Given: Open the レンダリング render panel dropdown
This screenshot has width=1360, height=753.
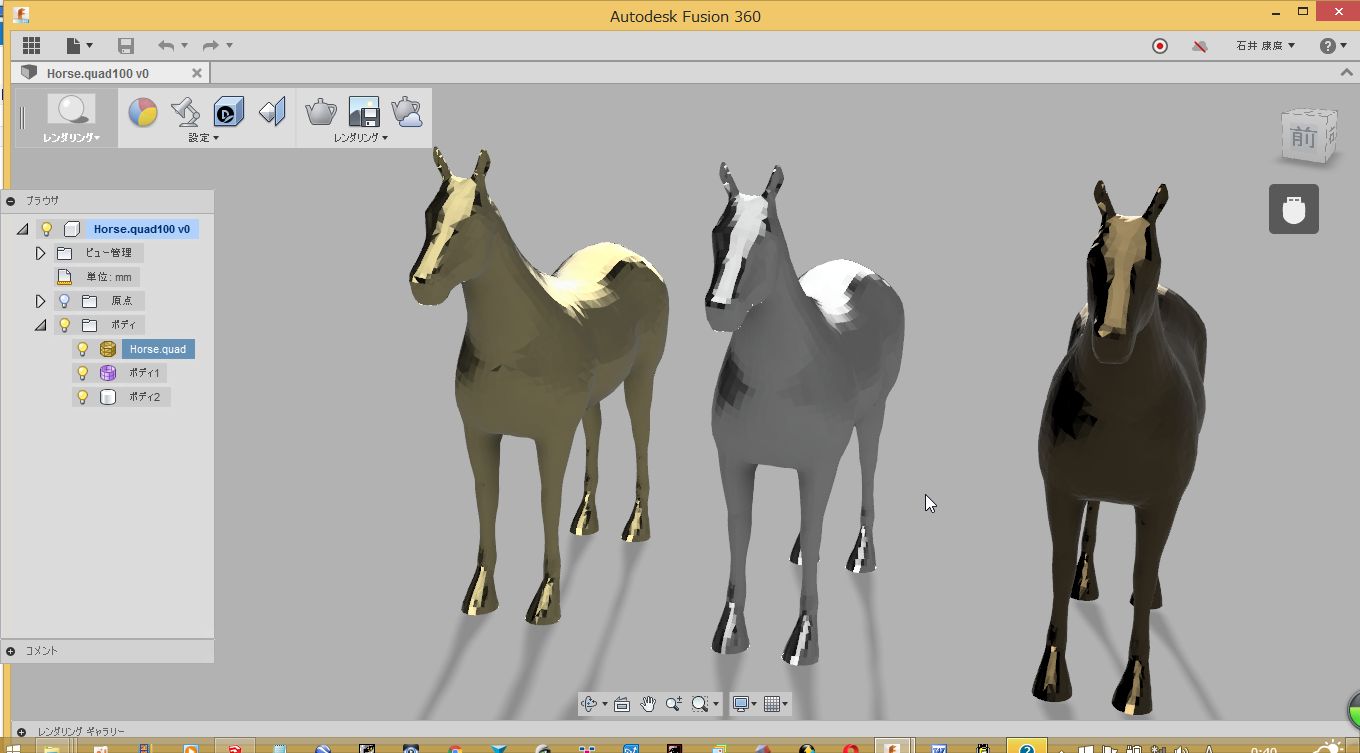Looking at the screenshot, I should (361, 138).
